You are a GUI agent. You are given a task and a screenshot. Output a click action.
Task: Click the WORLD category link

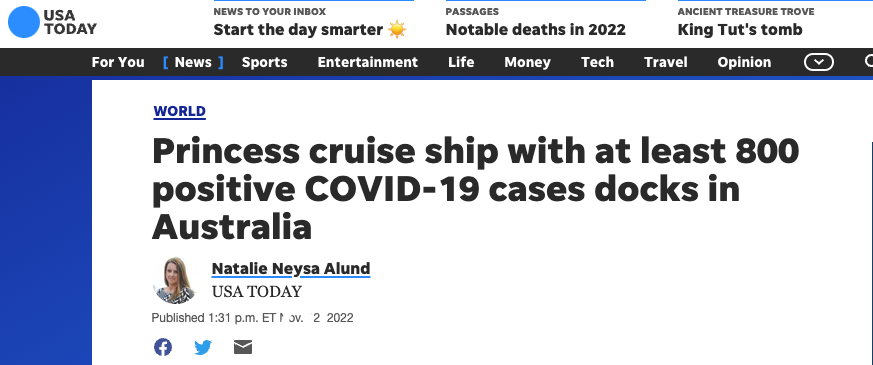point(179,111)
